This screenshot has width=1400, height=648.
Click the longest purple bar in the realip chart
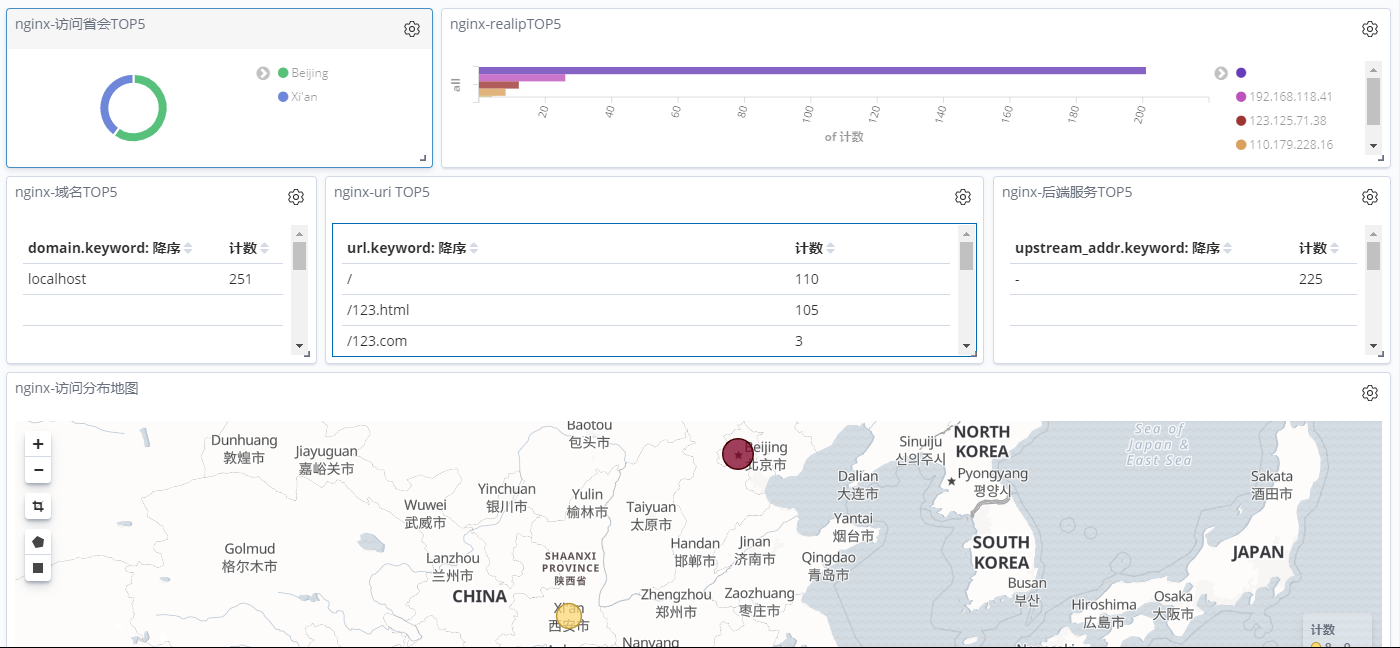point(812,70)
